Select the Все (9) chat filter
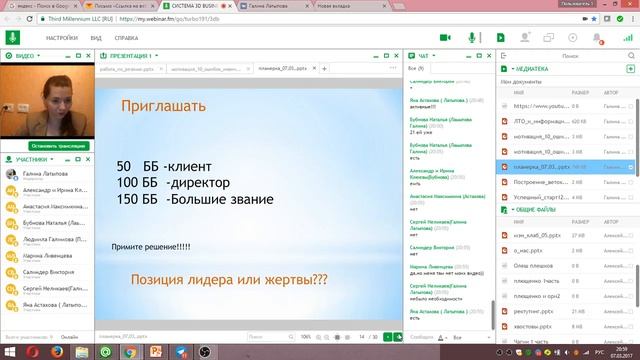 pyautogui.click(x=416, y=68)
